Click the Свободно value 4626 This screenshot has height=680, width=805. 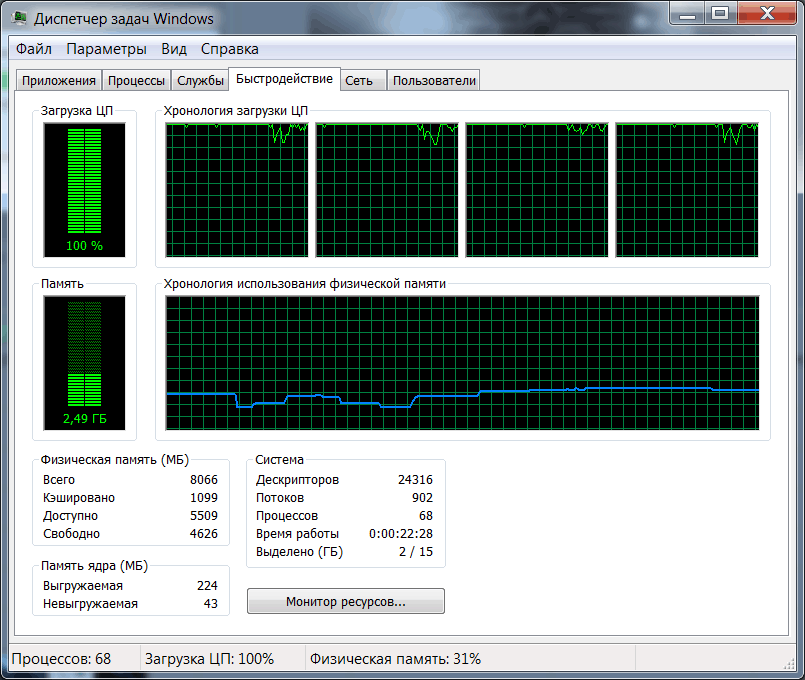[x=204, y=534]
